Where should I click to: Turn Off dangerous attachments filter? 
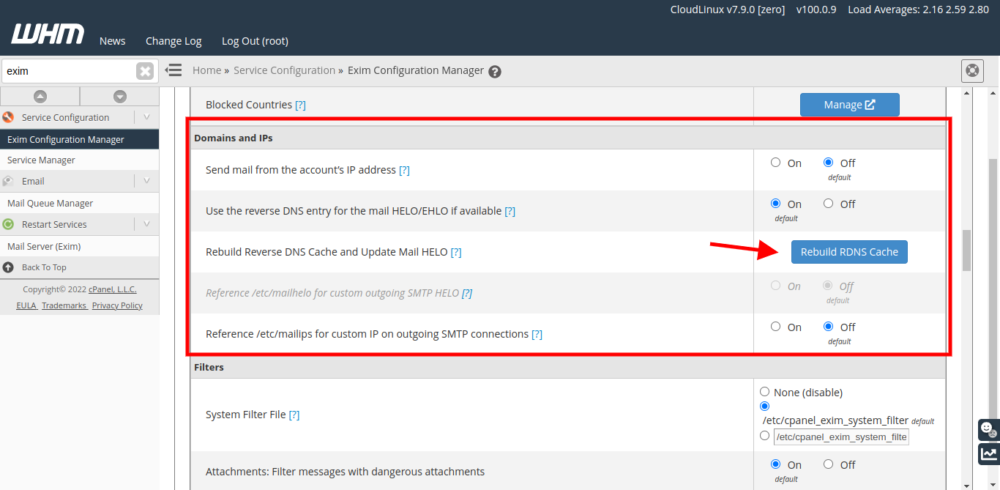828,464
